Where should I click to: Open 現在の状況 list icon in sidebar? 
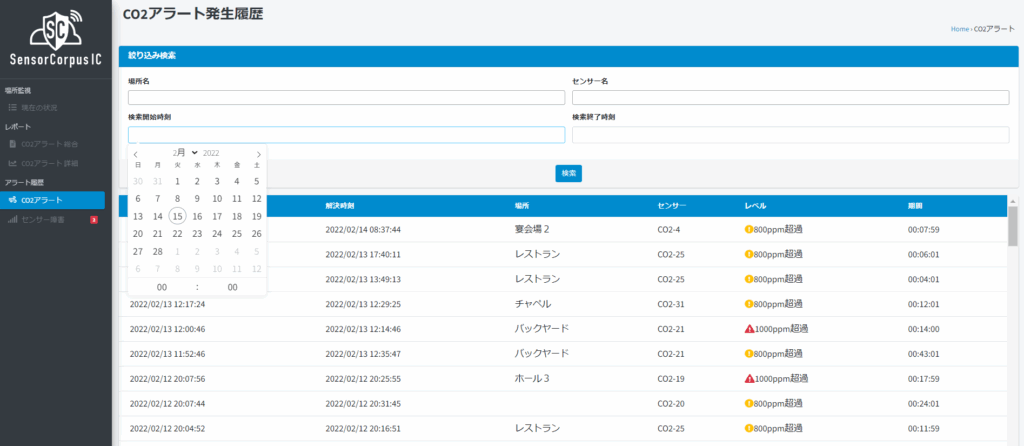(12, 107)
